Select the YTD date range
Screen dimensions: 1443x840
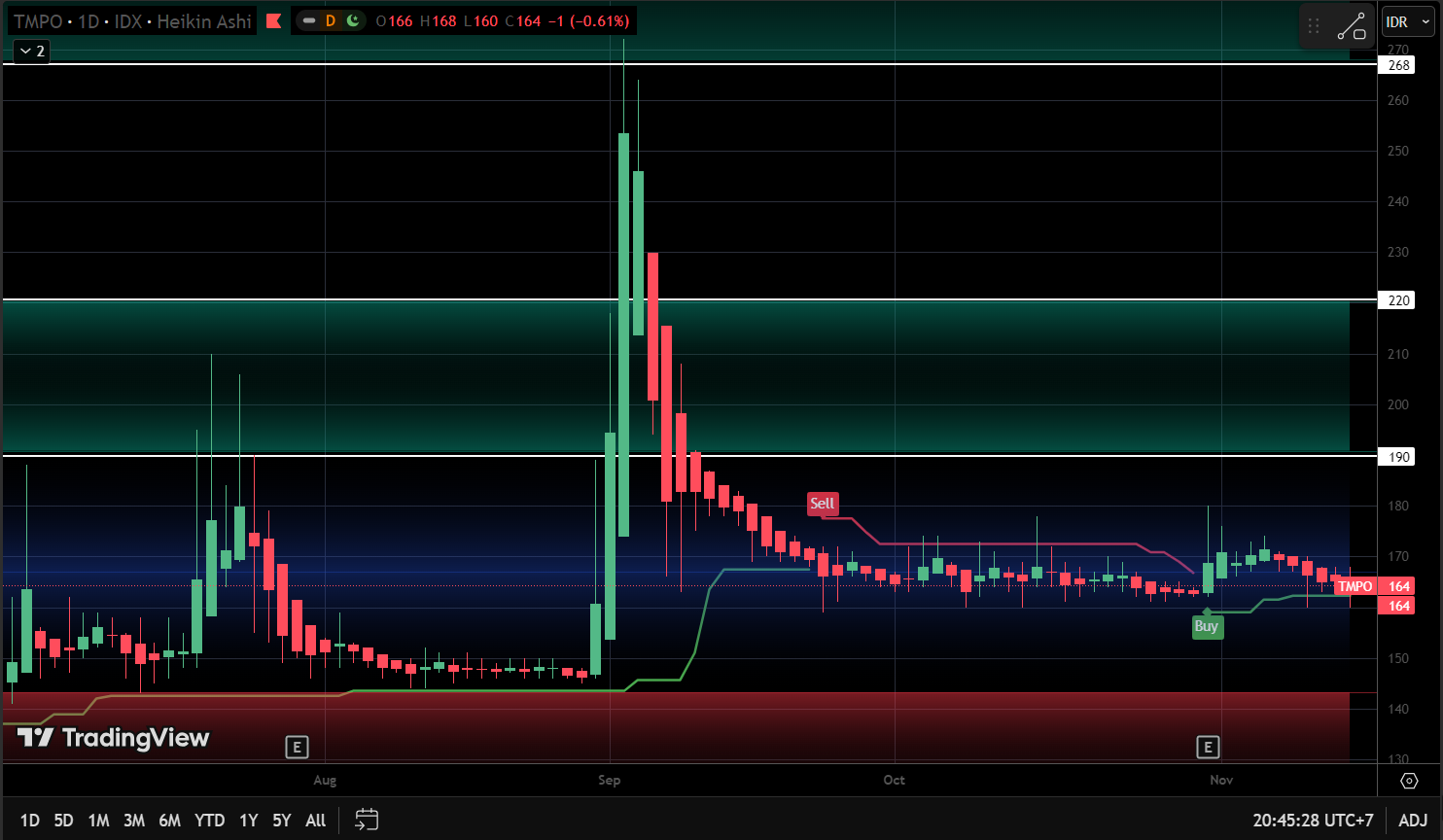[x=209, y=821]
